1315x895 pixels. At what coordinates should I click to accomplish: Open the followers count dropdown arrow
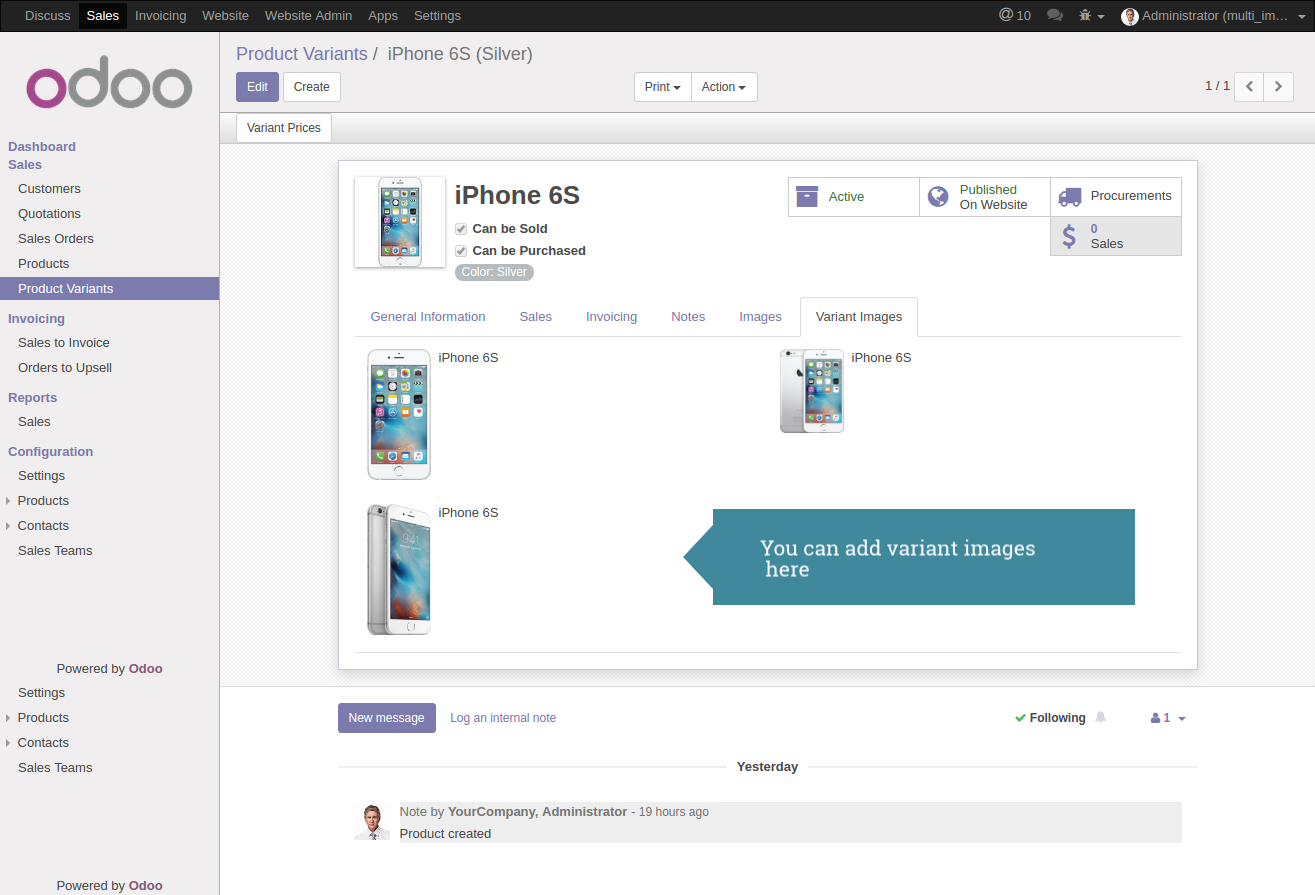click(1182, 719)
